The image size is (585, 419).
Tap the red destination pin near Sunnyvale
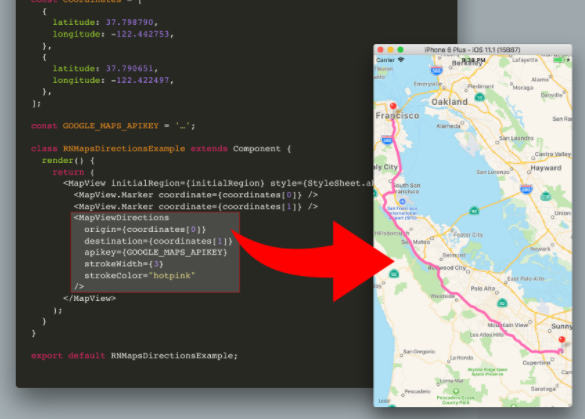(x=561, y=340)
